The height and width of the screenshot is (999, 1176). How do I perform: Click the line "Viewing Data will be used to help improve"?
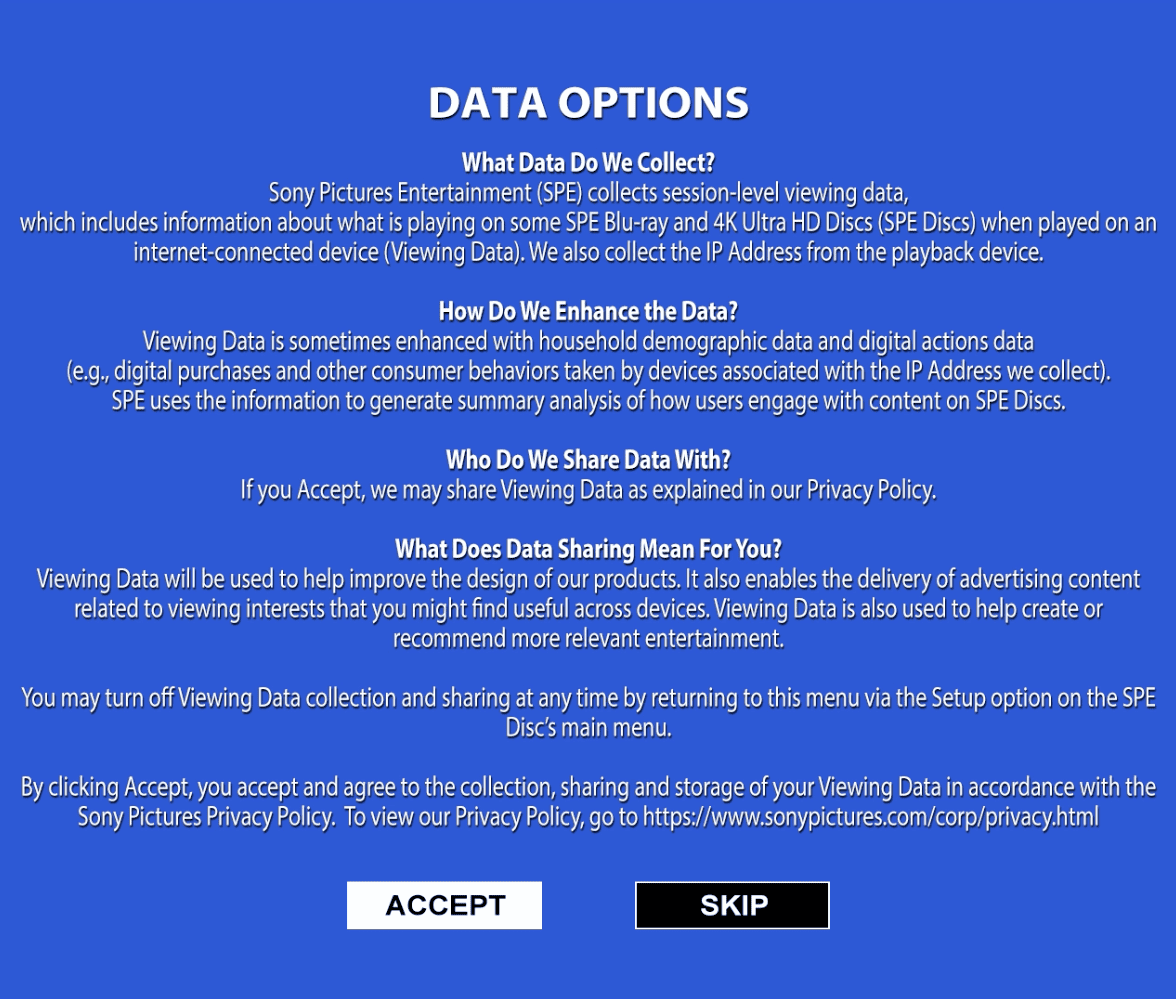(588, 579)
